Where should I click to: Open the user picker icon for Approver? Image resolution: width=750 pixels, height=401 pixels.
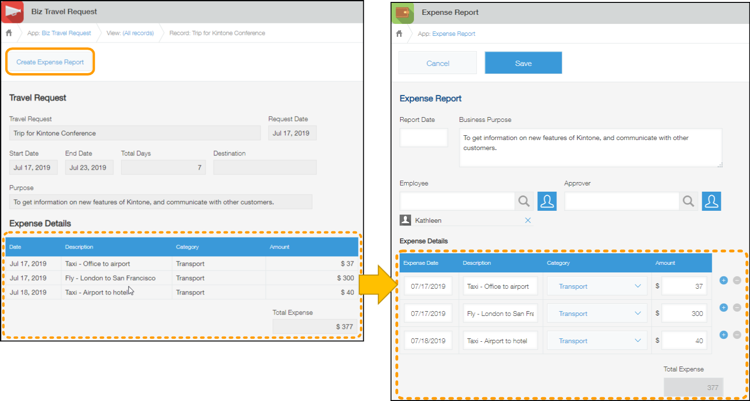(x=712, y=201)
